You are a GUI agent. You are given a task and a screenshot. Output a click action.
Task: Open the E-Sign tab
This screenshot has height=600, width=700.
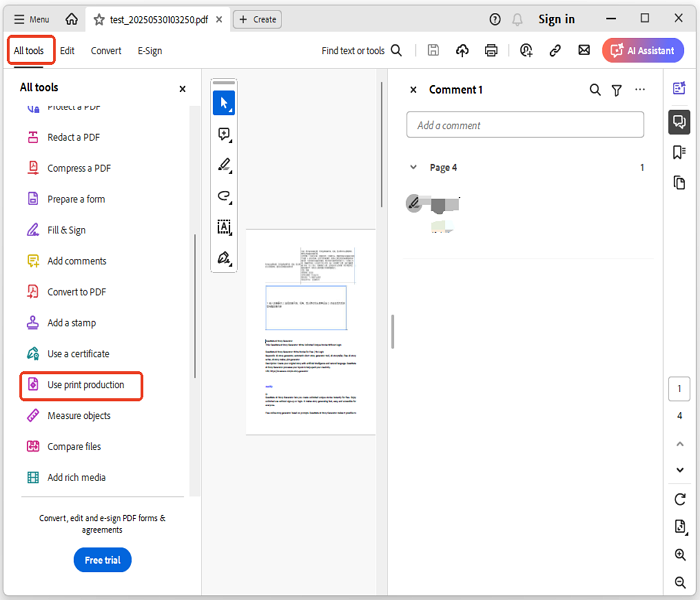click(x=150, y=51)
